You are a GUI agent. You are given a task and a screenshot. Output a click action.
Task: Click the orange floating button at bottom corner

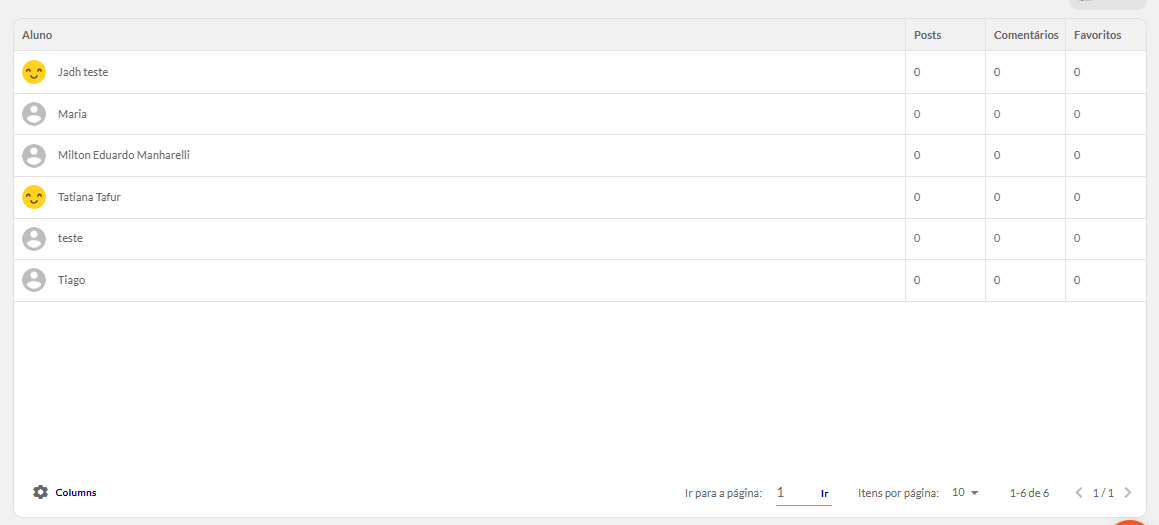[1134, 522]
